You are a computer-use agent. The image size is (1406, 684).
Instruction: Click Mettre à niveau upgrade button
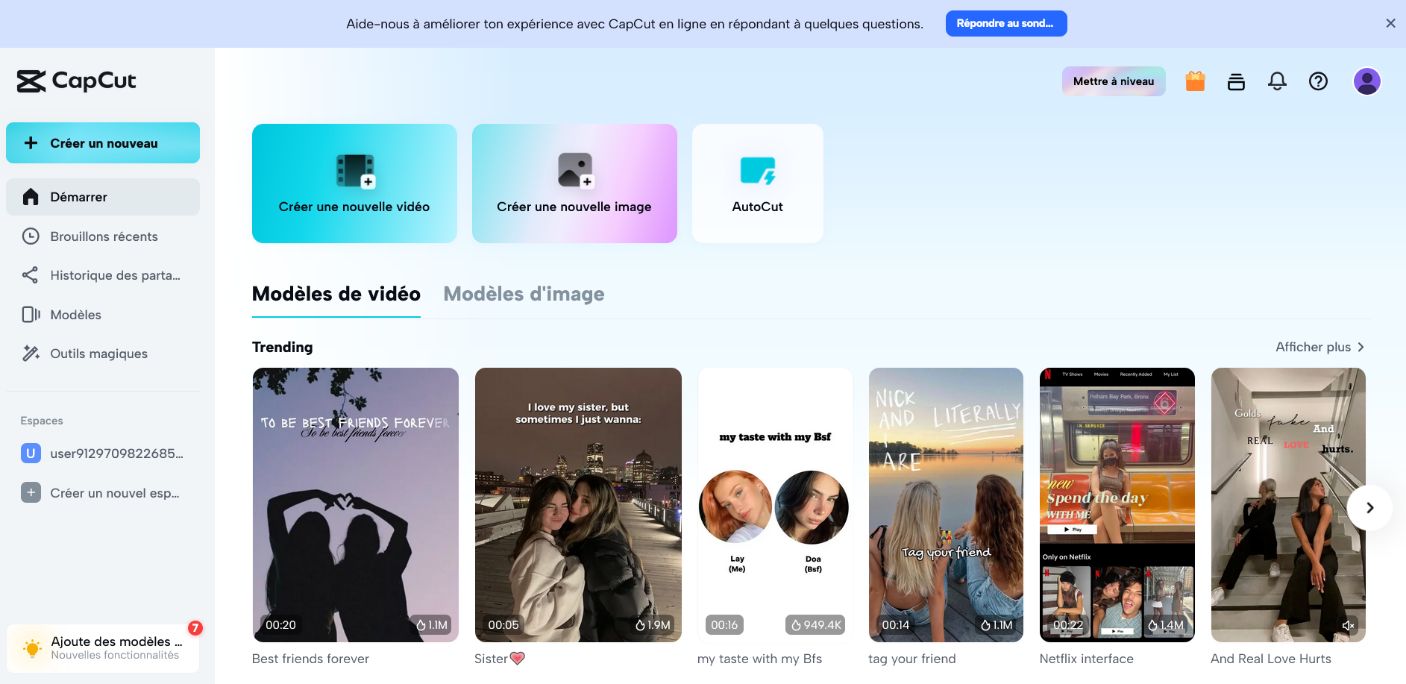click(x=1114, y=81)
